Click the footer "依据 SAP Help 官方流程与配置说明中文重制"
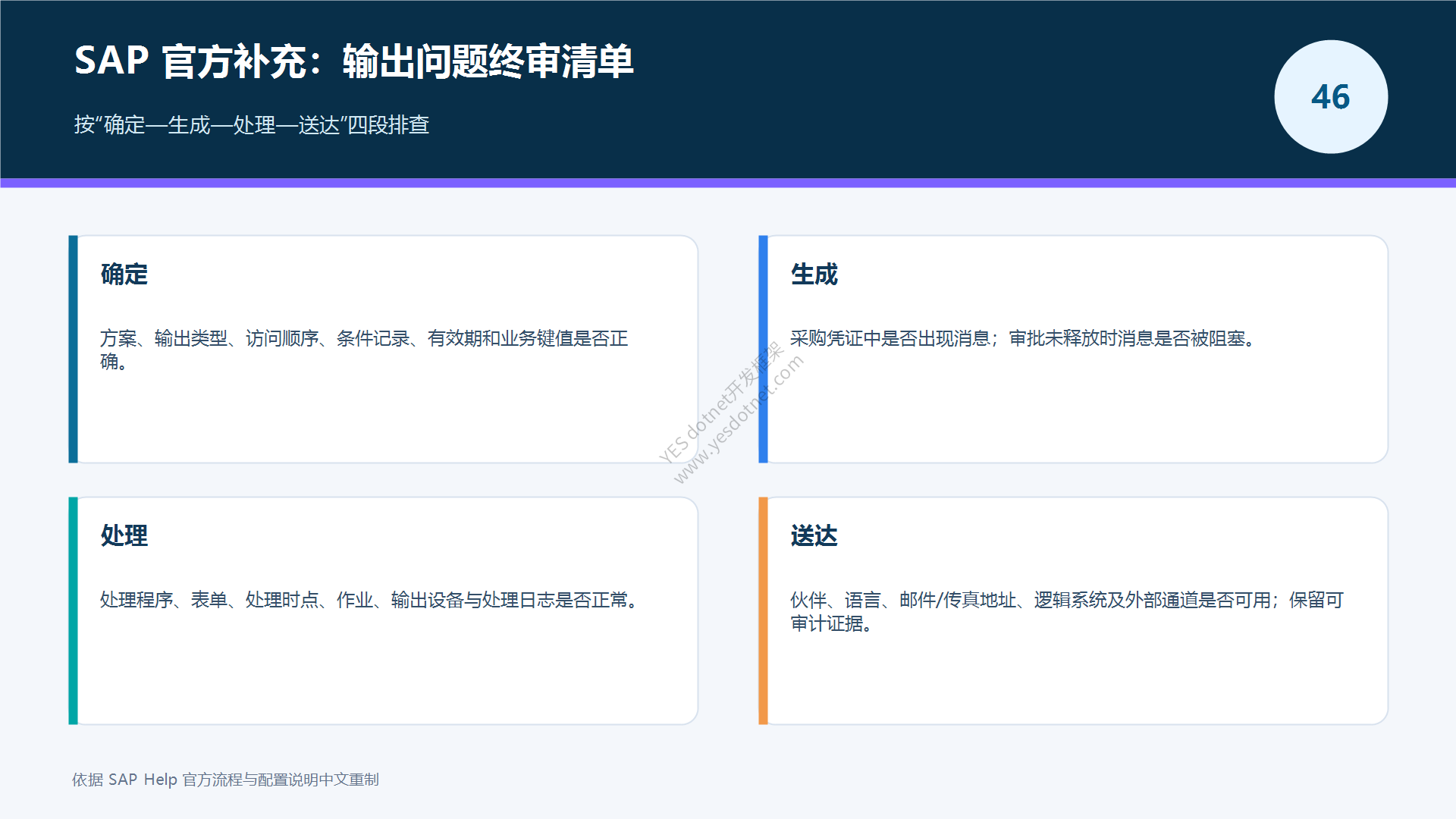The height and width of the screenshot is (819, 1456). (x=225, y=780)
